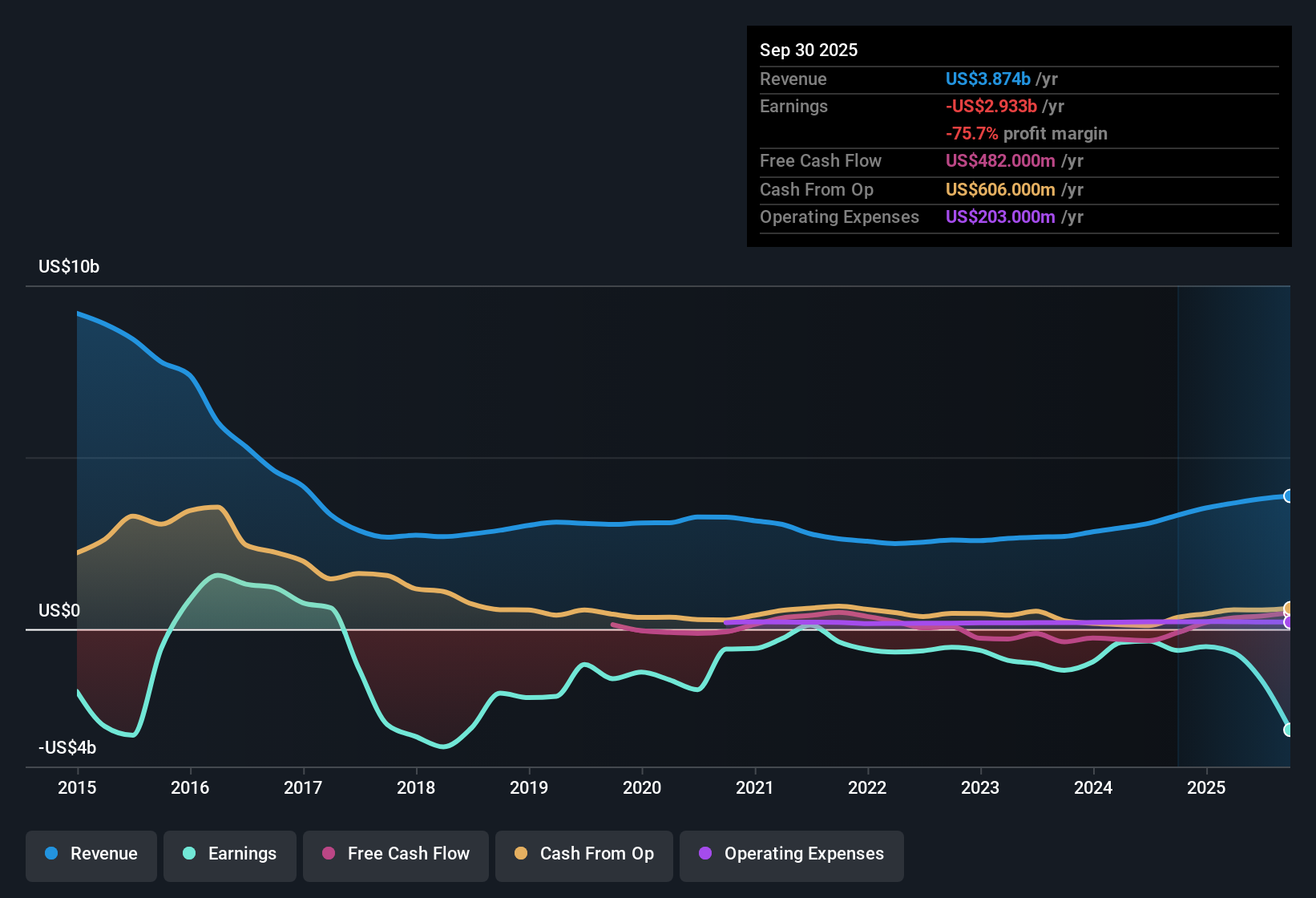This screenshot has height=898, width=1316.
Task: Select the 2025 label on the x-axis
Action: coord(1207,788)
